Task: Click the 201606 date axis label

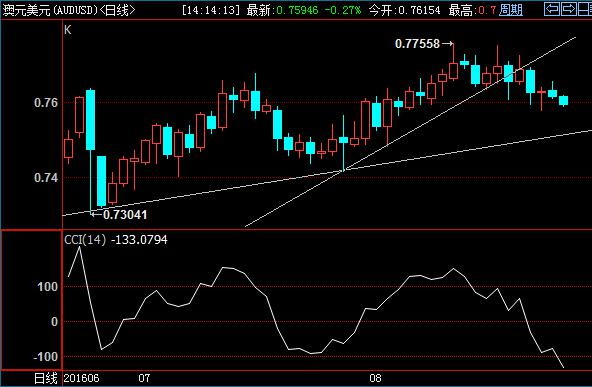Action: pyautogui.click(x=82, y=378)
